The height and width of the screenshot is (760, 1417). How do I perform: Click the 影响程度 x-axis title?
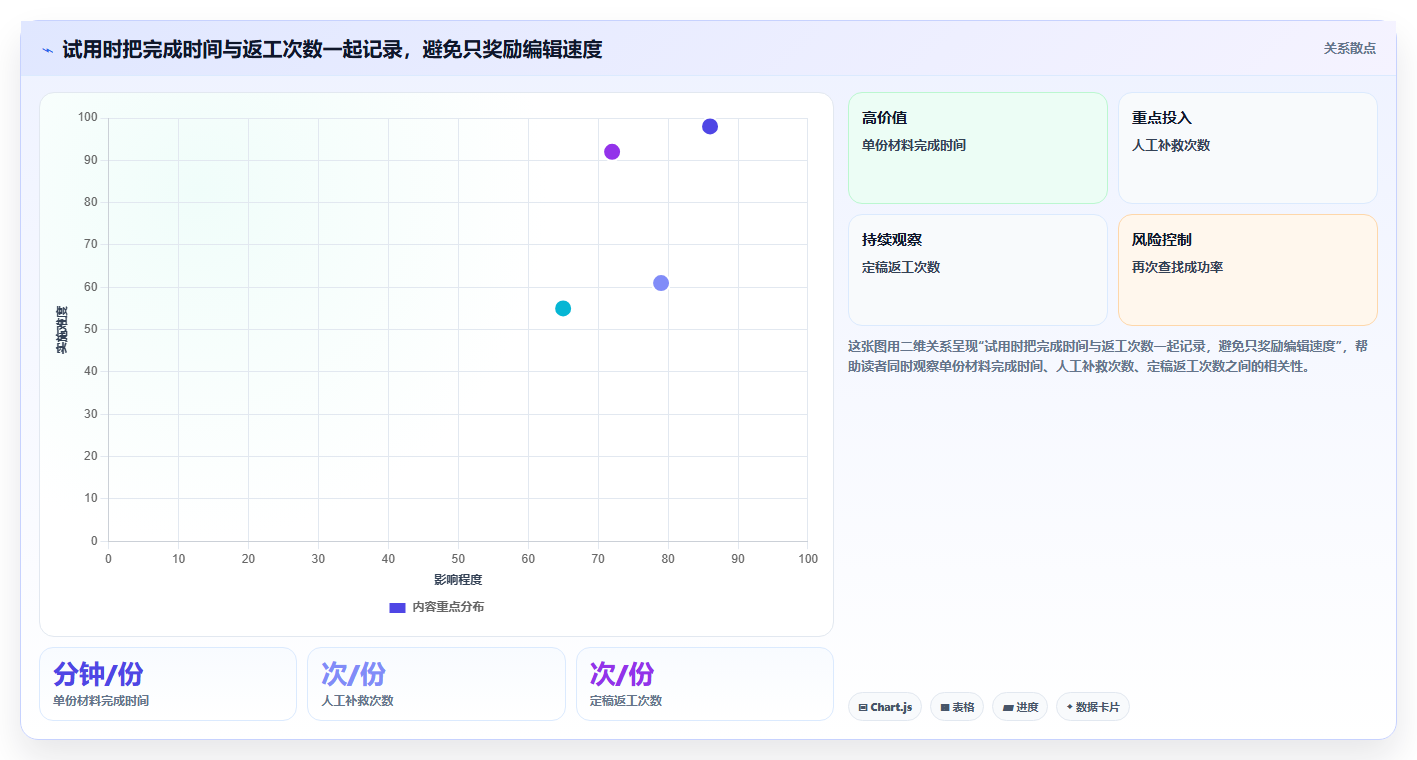(458, 580)
